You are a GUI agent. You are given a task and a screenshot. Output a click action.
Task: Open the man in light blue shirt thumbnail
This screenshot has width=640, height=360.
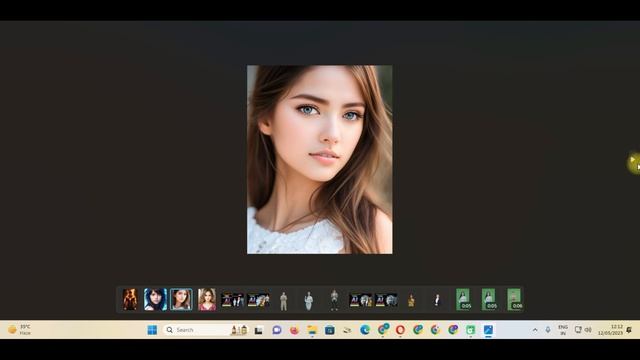[x=309, y=300]
